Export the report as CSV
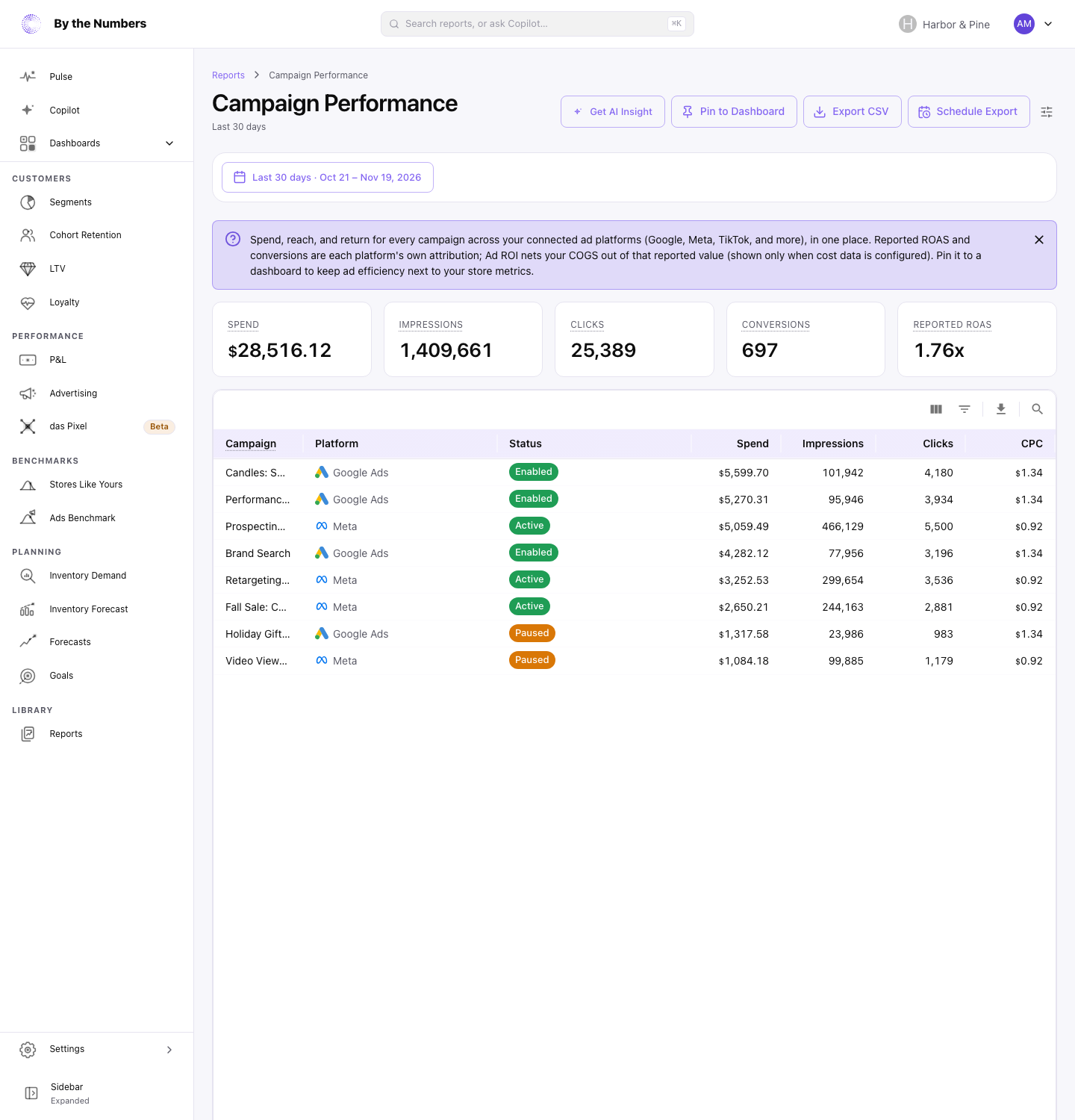1075x1120 pixels. pos(853,111)
